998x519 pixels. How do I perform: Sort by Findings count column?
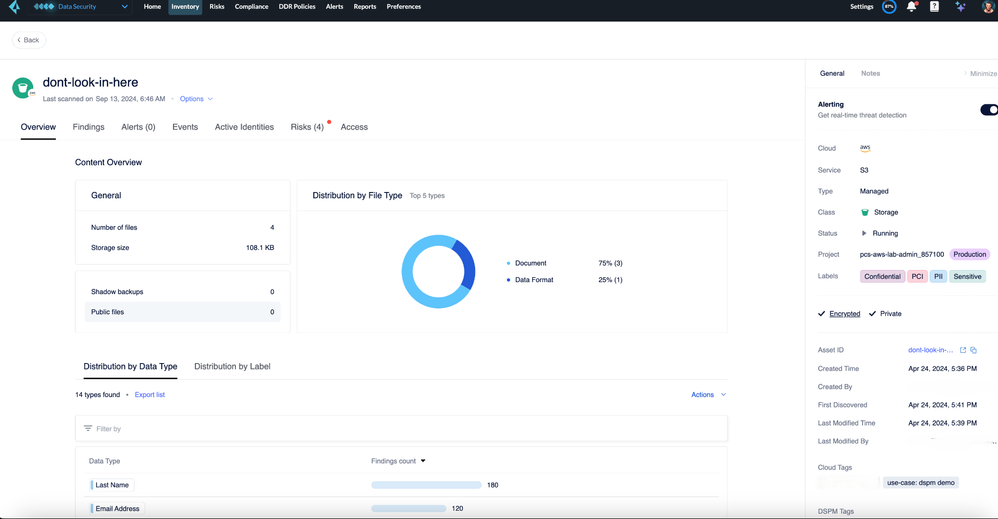(x=398, y=461)
